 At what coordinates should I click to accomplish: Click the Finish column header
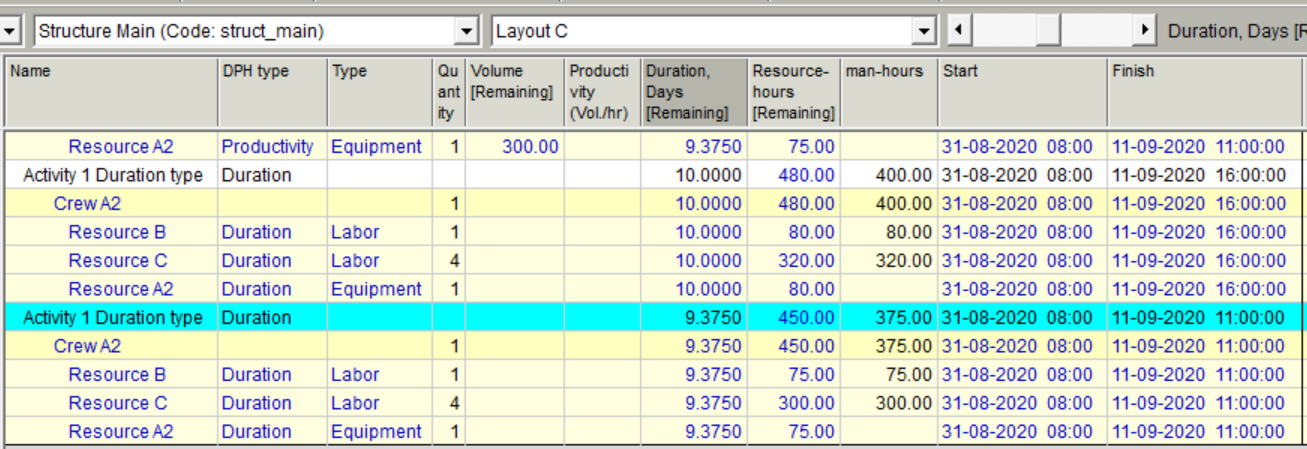pyautogui.click(x=1205, y=92)
